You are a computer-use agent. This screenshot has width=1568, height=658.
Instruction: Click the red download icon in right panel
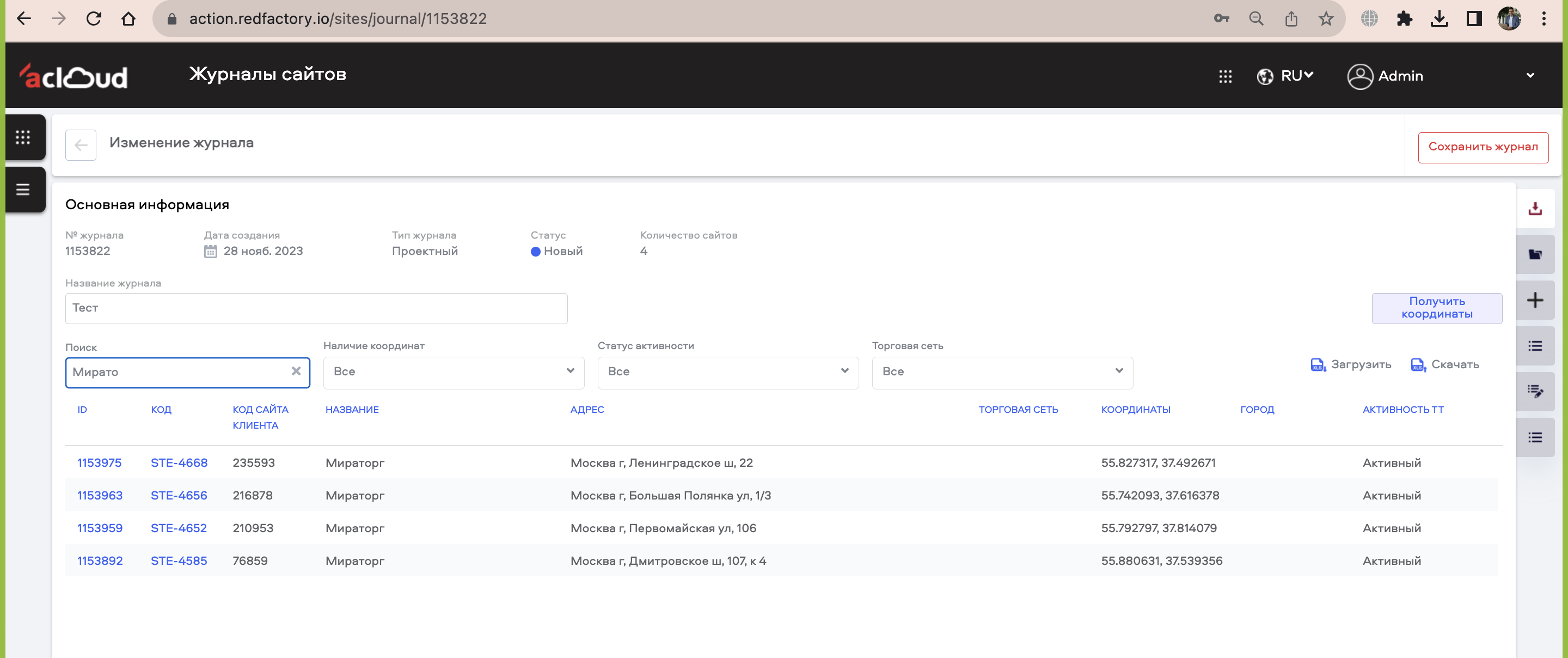pyautogui.click(x=1535, y=209)
